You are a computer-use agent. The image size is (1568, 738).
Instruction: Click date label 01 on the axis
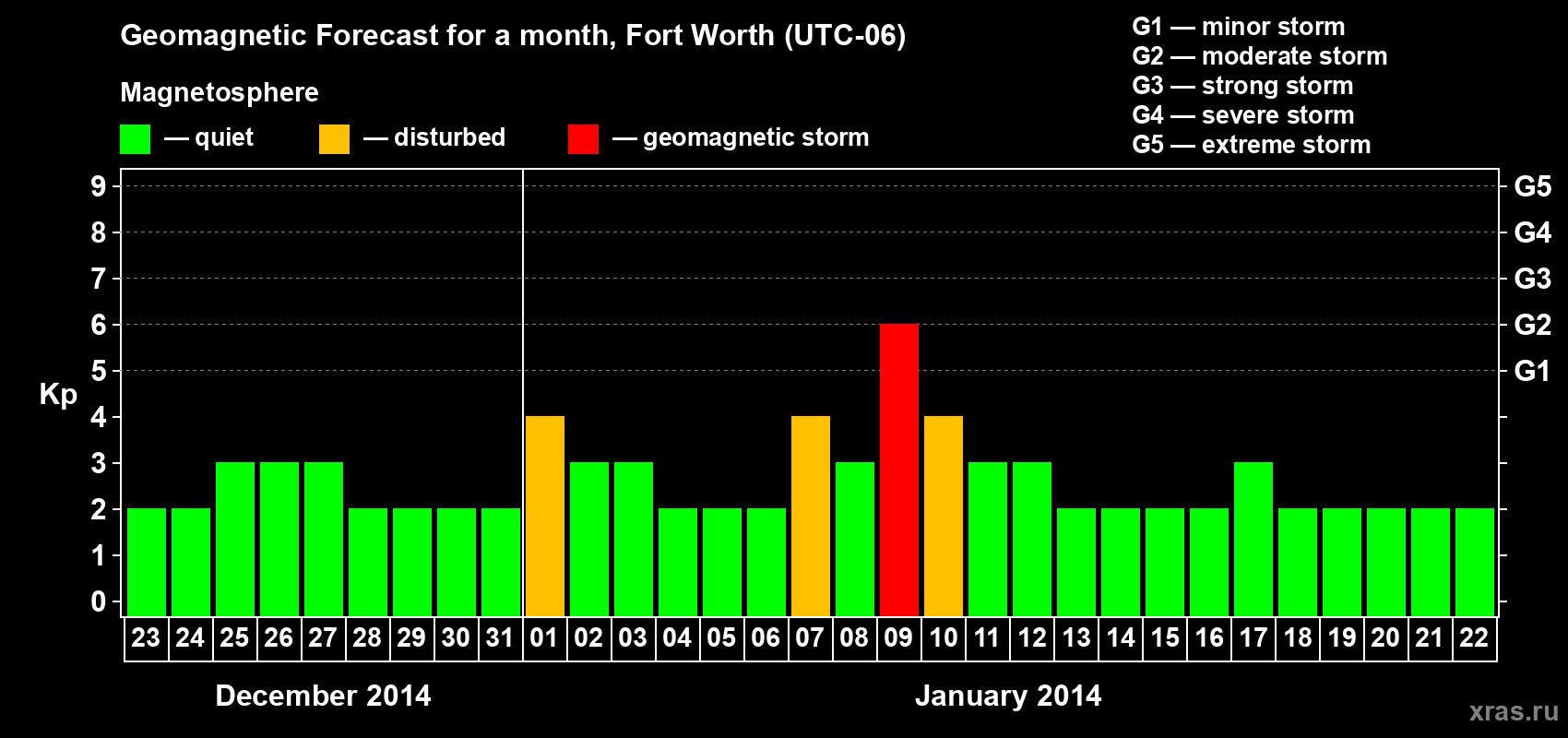pos(544,637)
